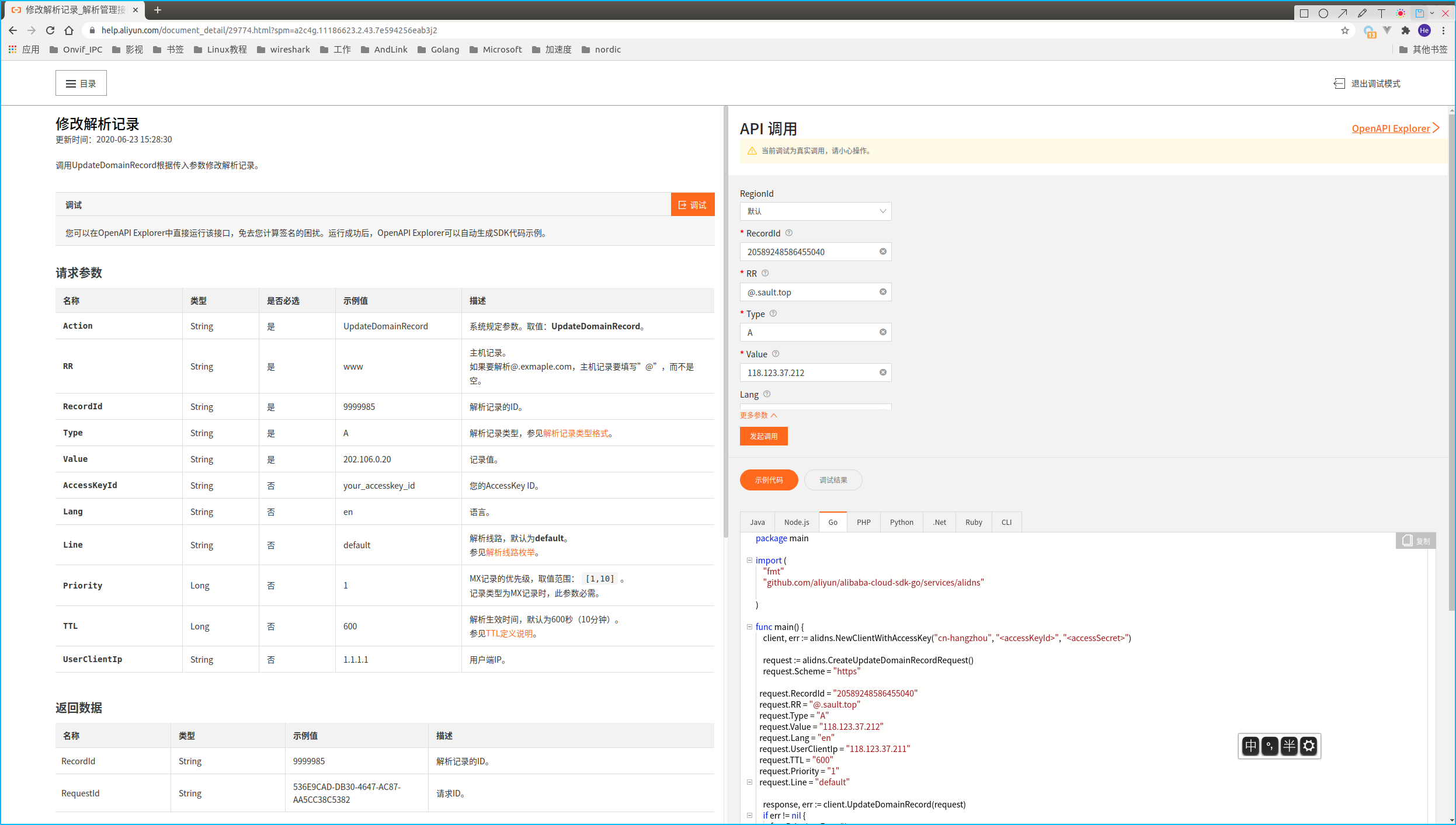Screen dimensions: 1456x825
Task: Click the '复制' (Copy) icon in code panel
Action: 1416,540
